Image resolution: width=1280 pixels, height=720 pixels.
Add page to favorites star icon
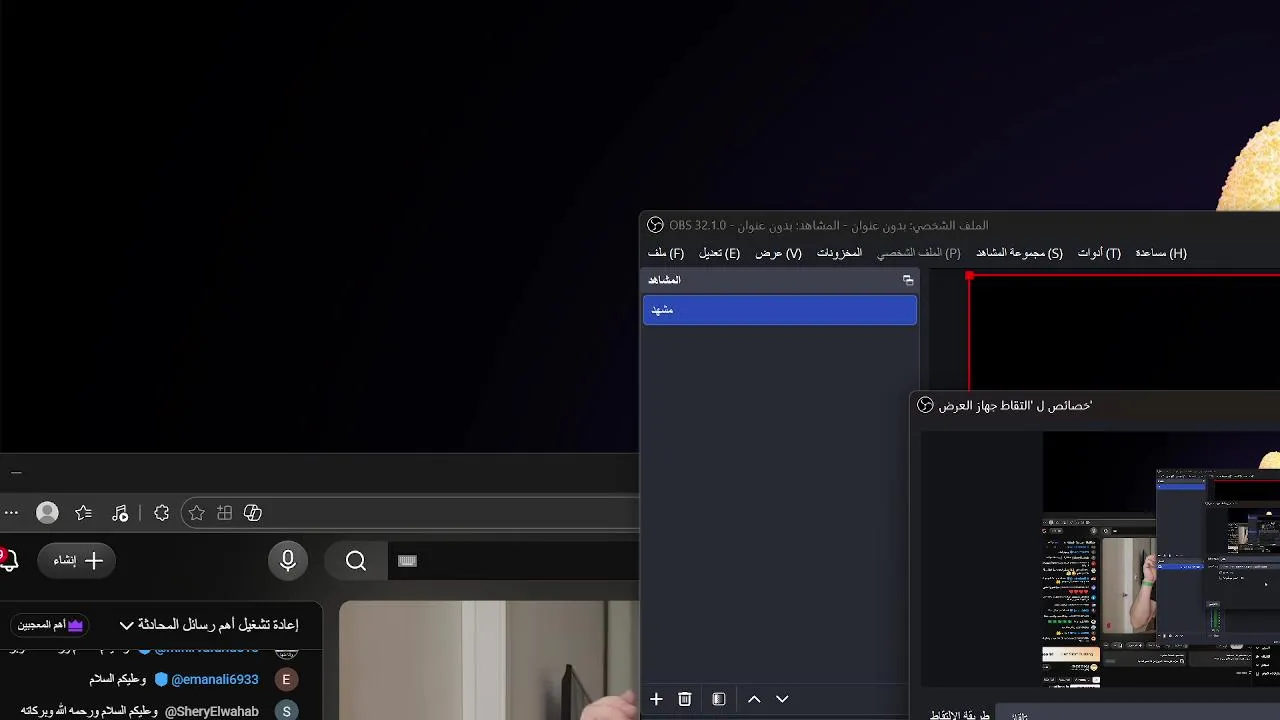[197, 513]
